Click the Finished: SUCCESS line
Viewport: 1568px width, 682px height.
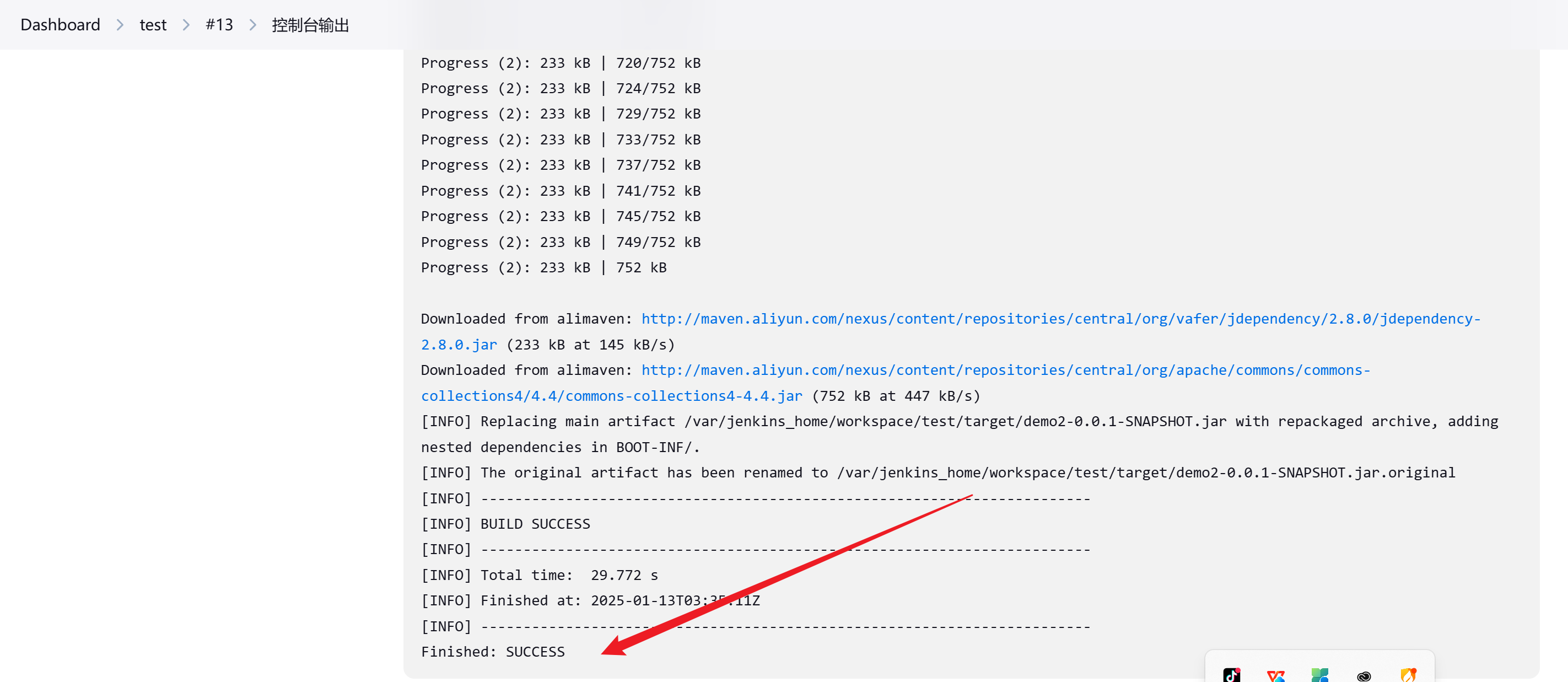click(x=493, y=652)
